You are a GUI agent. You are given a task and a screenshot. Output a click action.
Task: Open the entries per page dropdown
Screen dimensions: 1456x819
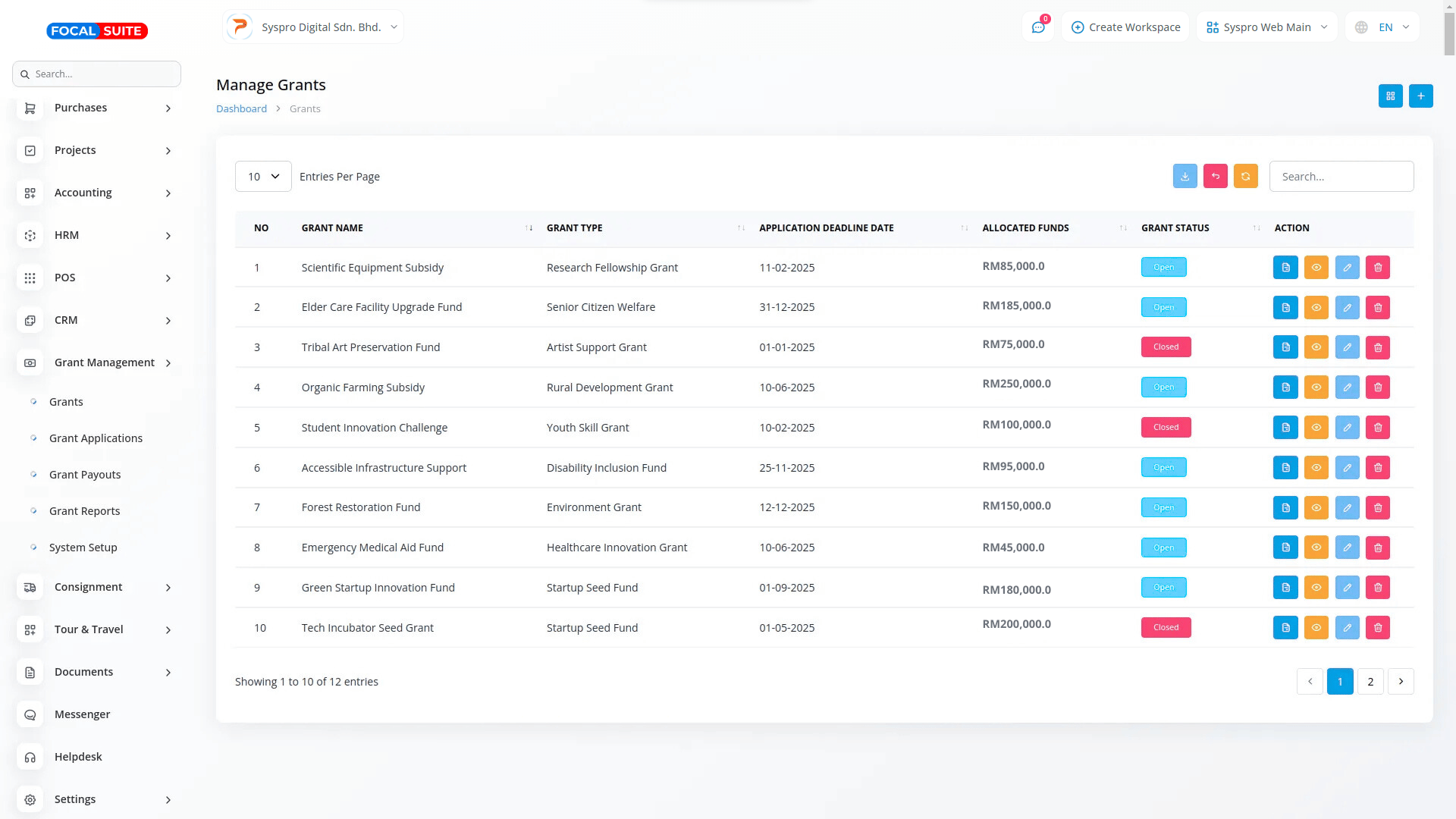(x=263, y=177)
